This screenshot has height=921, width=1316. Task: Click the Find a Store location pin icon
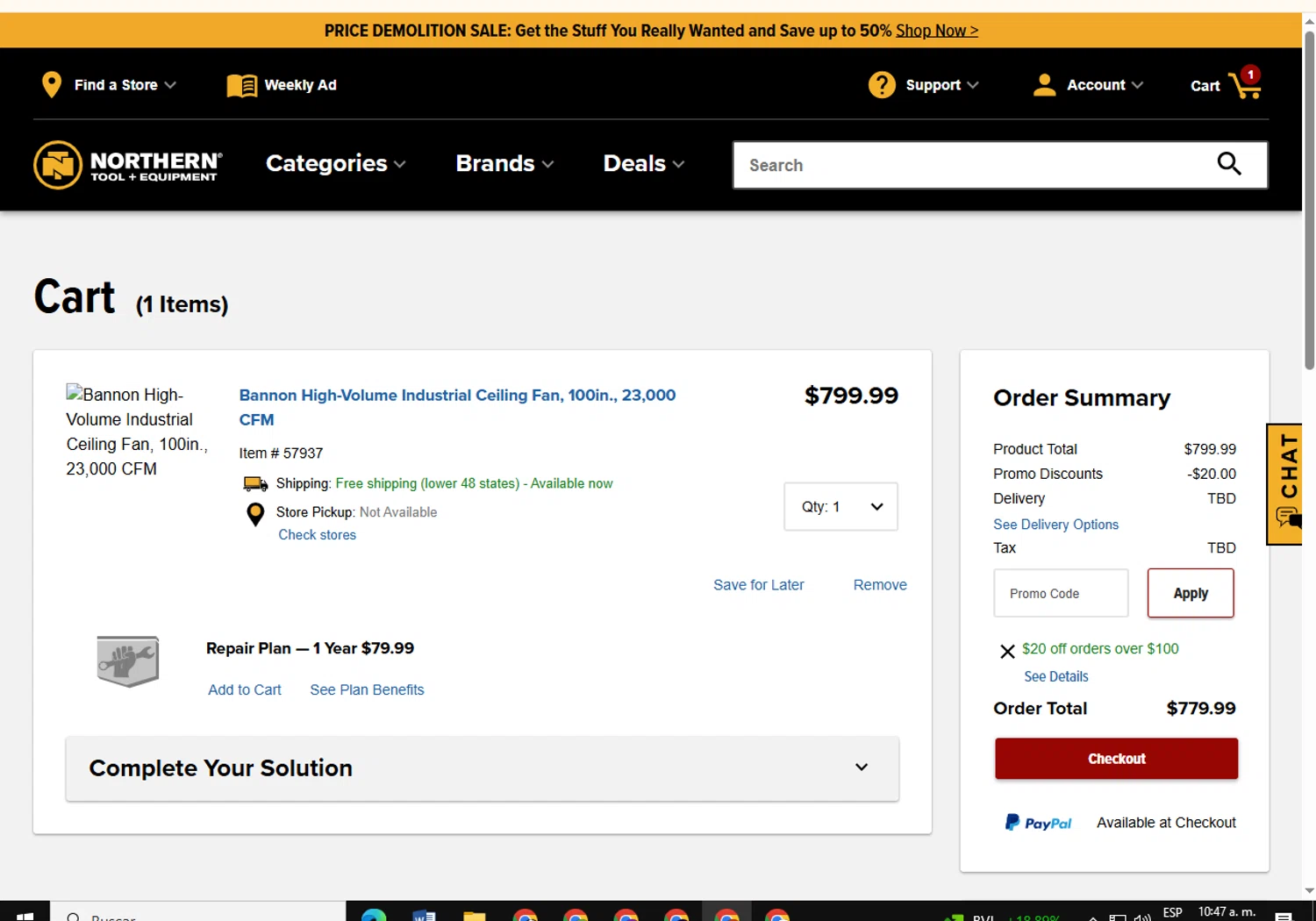click(x=52, y=85)
